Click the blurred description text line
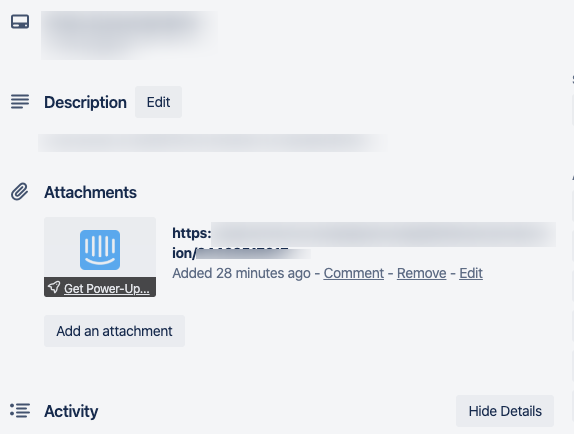This screenshot has height=434, width=574. point(213,142)
